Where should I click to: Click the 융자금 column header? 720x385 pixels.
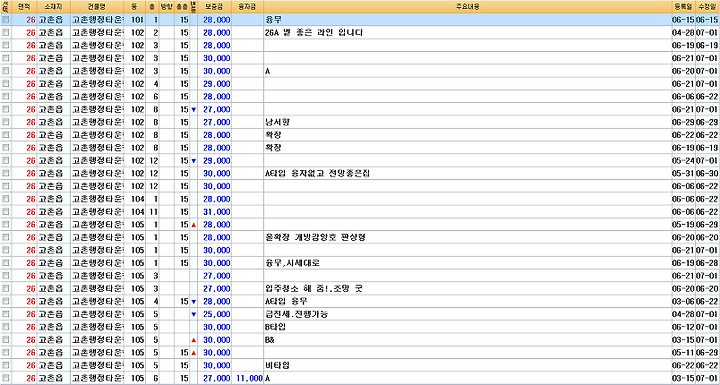coord(248,7)
